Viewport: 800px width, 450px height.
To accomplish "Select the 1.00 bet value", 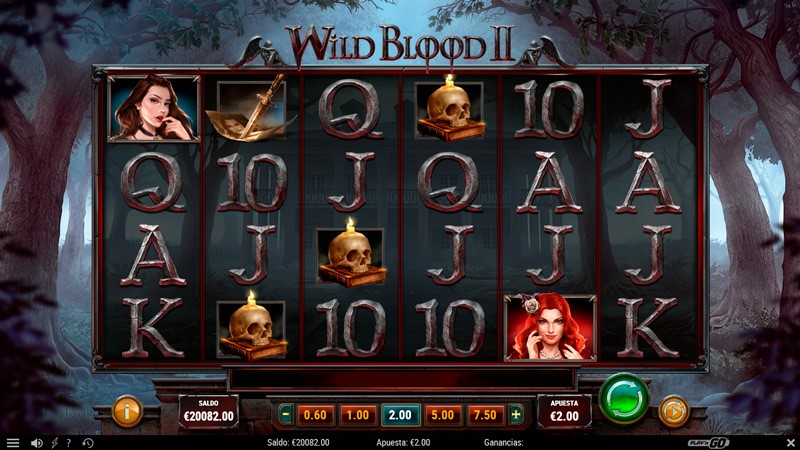I will click(358, 415).
